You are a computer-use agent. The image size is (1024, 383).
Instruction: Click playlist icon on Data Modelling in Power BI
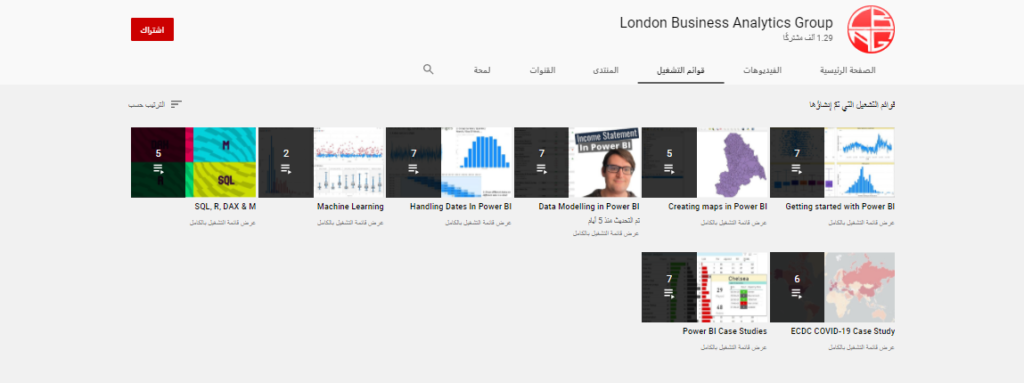coord(541,169)
